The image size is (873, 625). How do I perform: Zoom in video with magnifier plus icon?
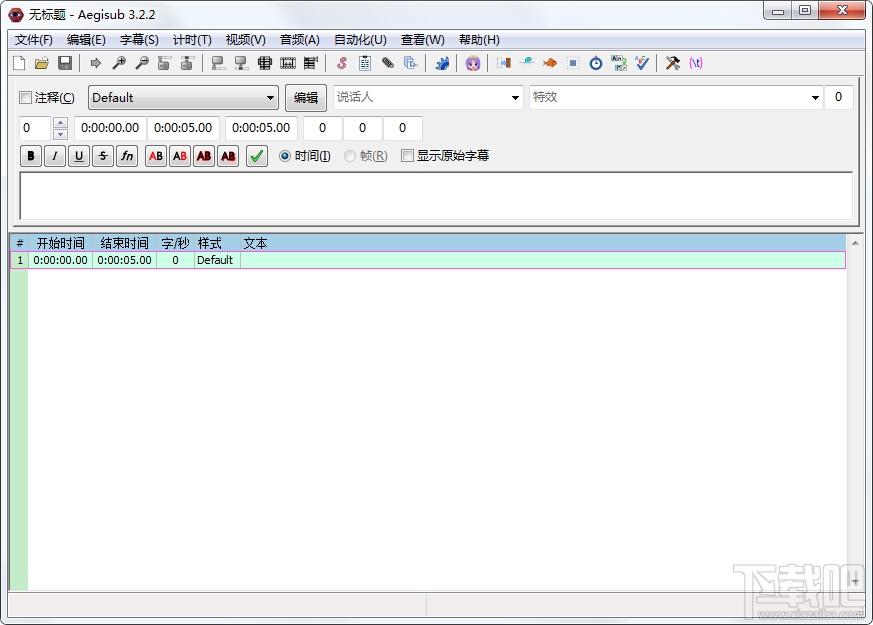[119, 63]
